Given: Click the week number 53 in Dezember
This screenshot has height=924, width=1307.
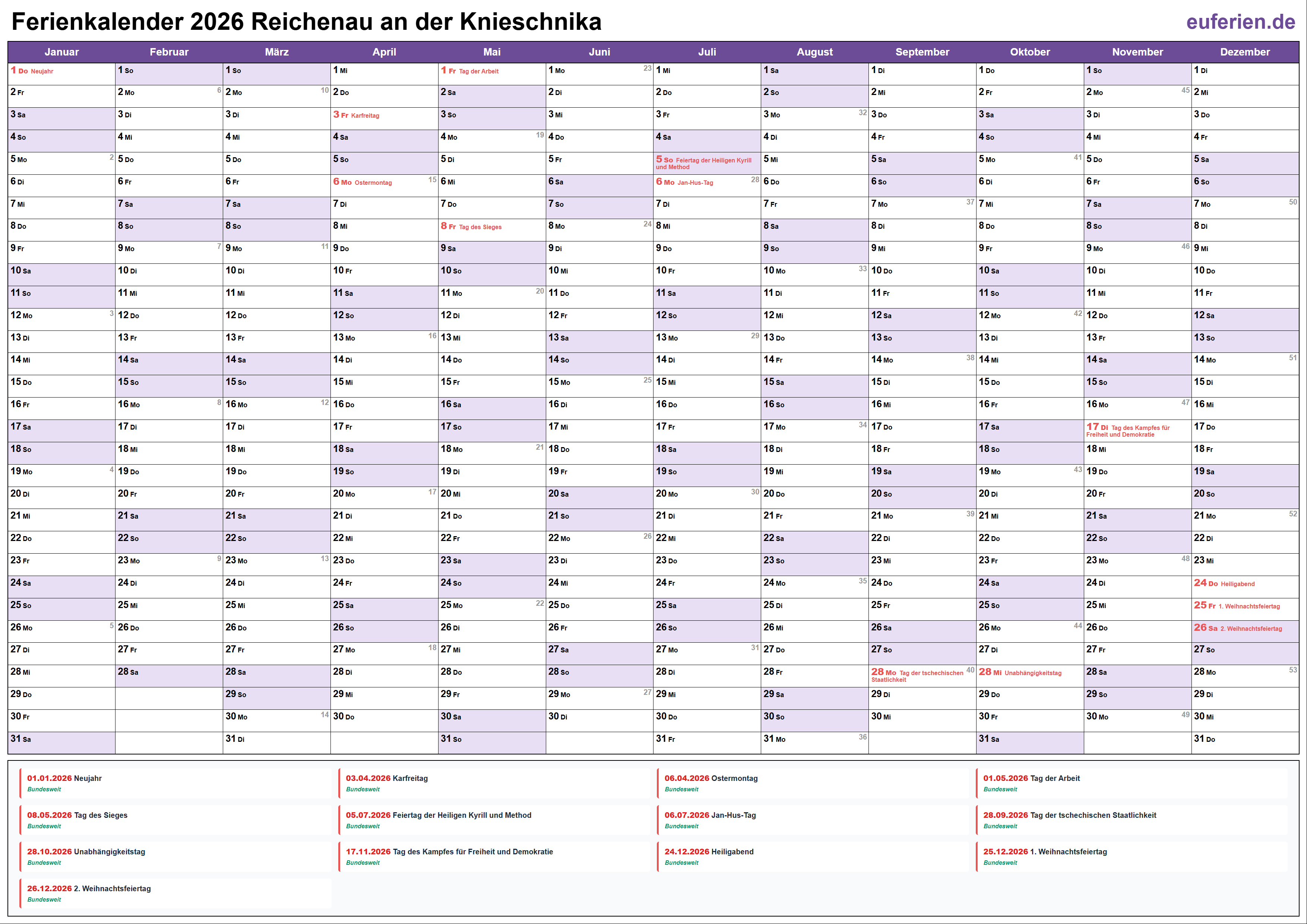Looking at the screenshot, I should pyautogui.click(x=1293, y=670).
